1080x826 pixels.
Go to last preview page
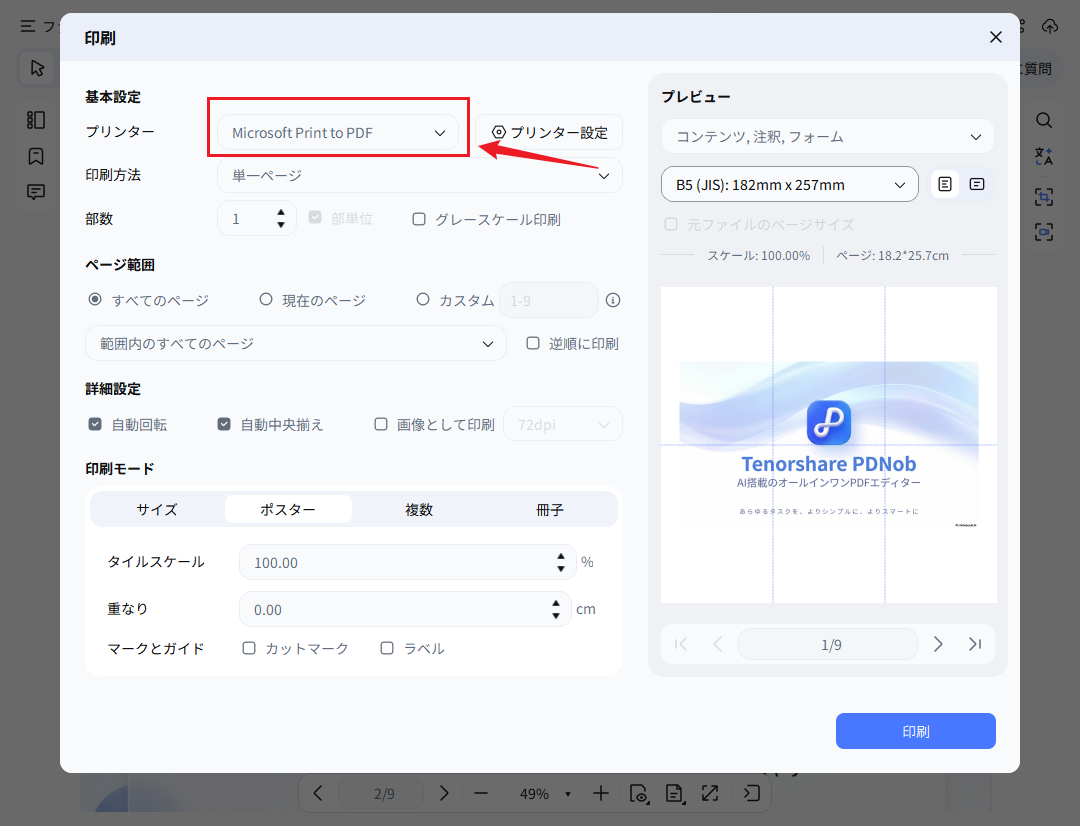[x=975, y=644]
